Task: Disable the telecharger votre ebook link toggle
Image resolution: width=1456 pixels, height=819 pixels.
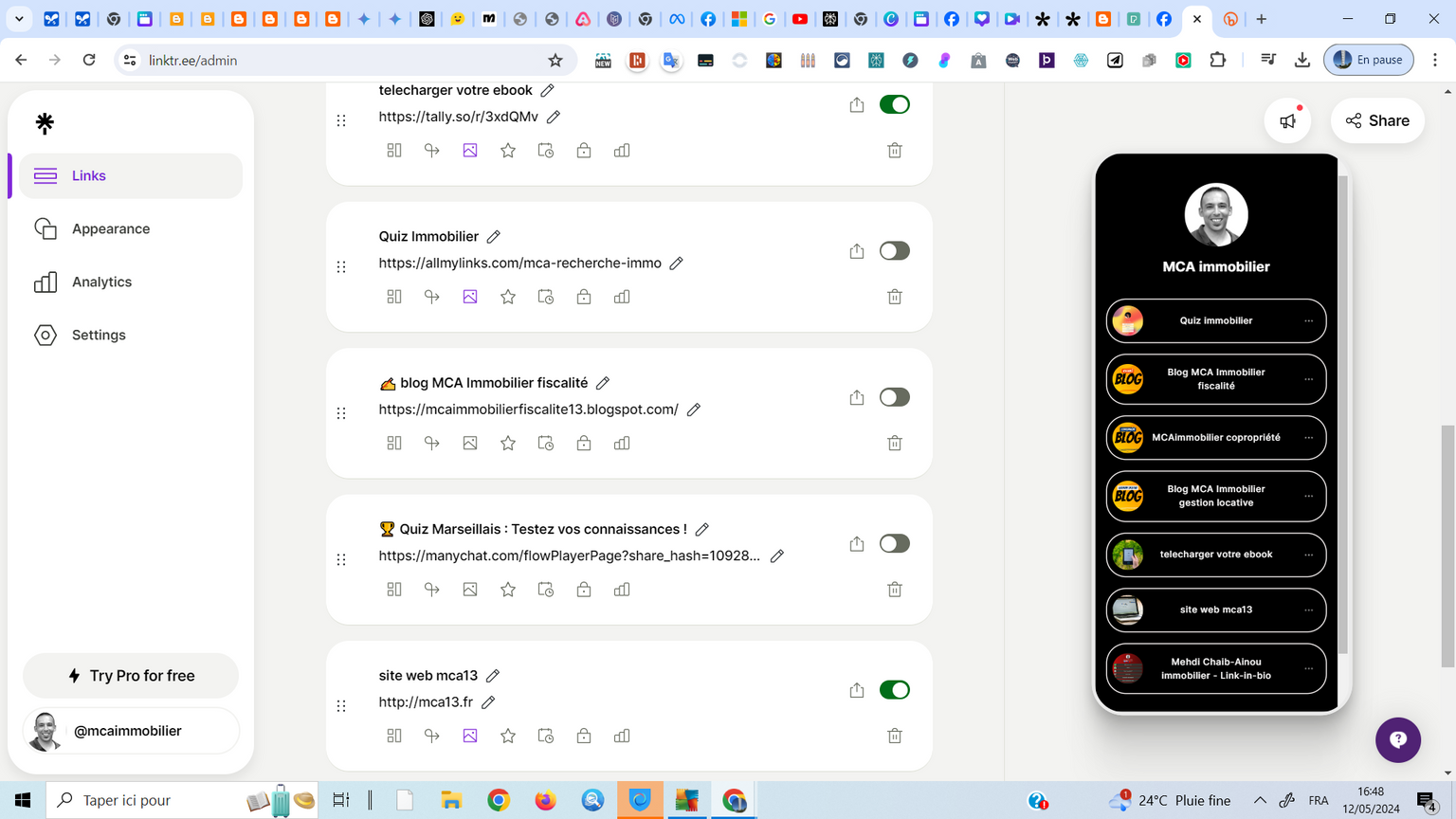Action: 894,104
